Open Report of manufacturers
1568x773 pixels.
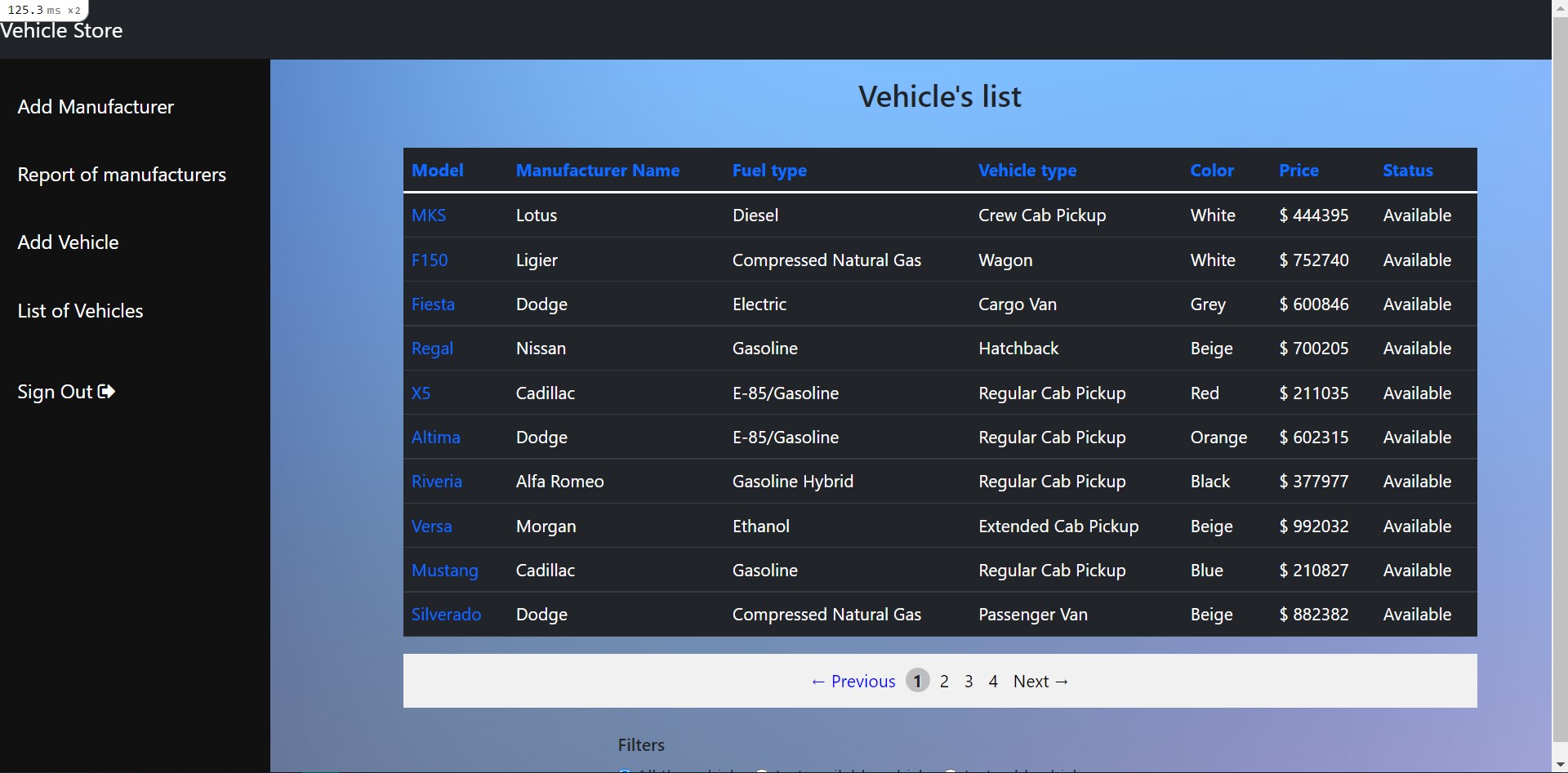[x=122, y=175]
